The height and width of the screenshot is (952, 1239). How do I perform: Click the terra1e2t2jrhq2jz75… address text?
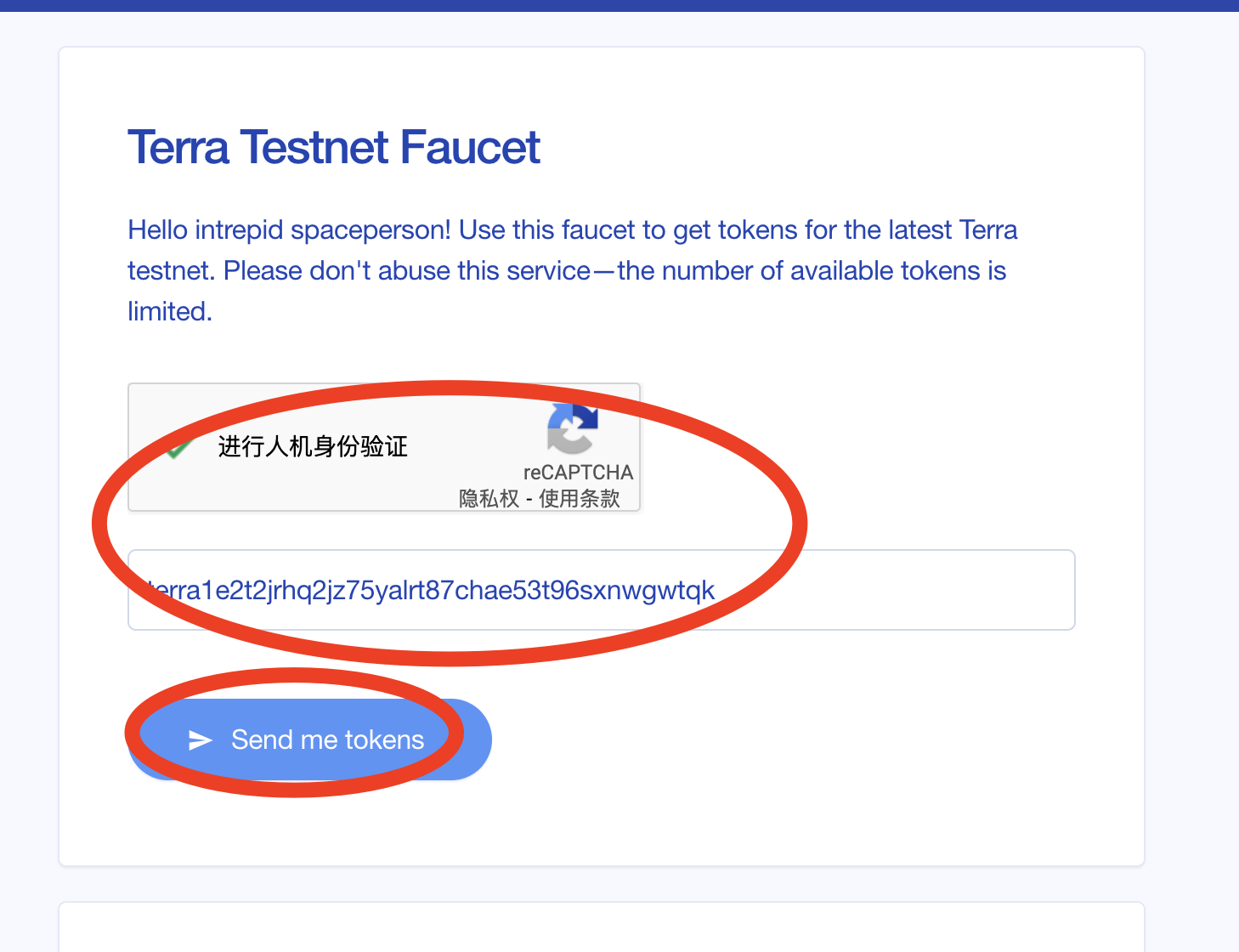pyautogui.click(x=430, y=590)
